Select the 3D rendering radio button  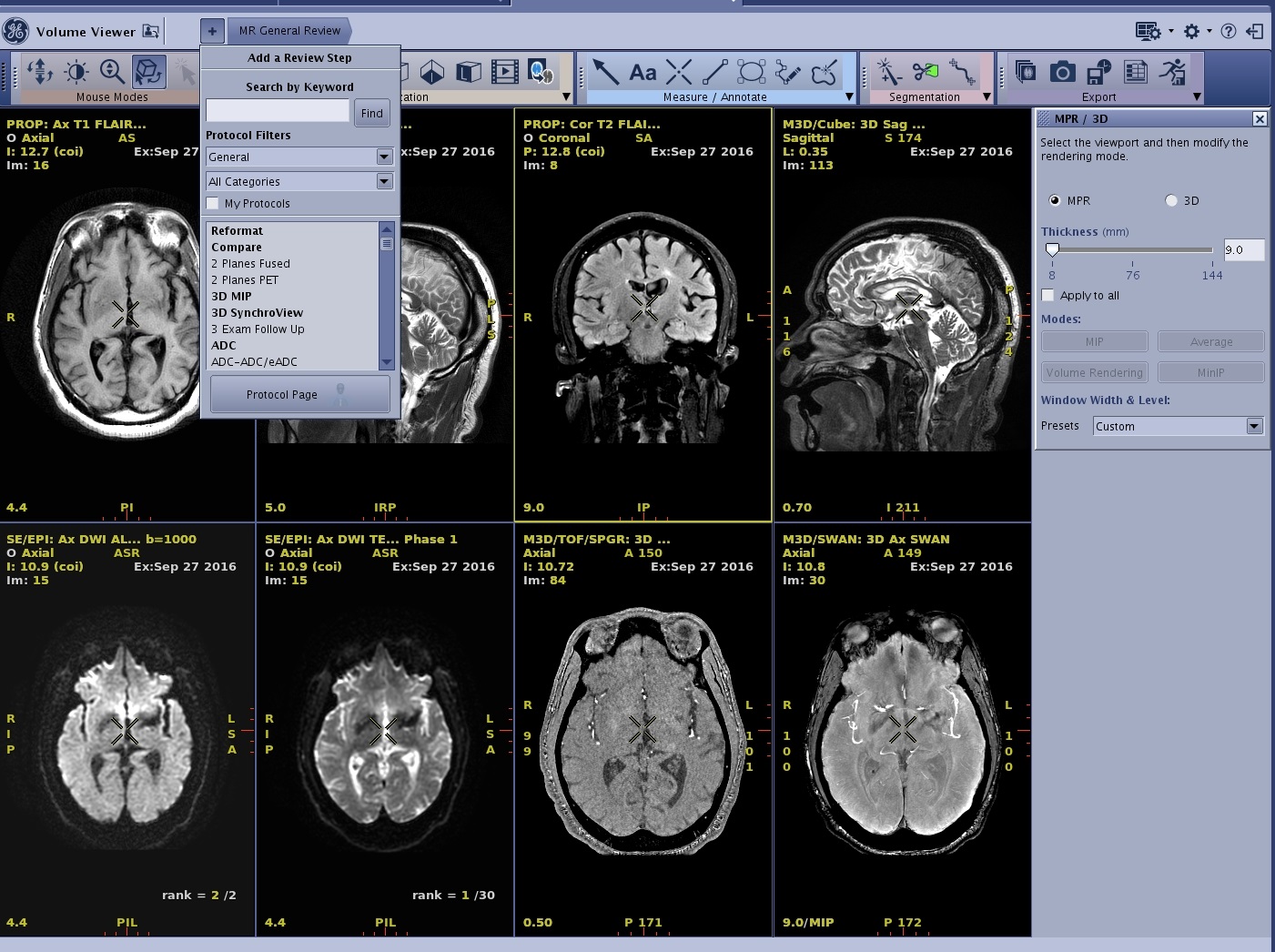click(x=1171, y=201)
